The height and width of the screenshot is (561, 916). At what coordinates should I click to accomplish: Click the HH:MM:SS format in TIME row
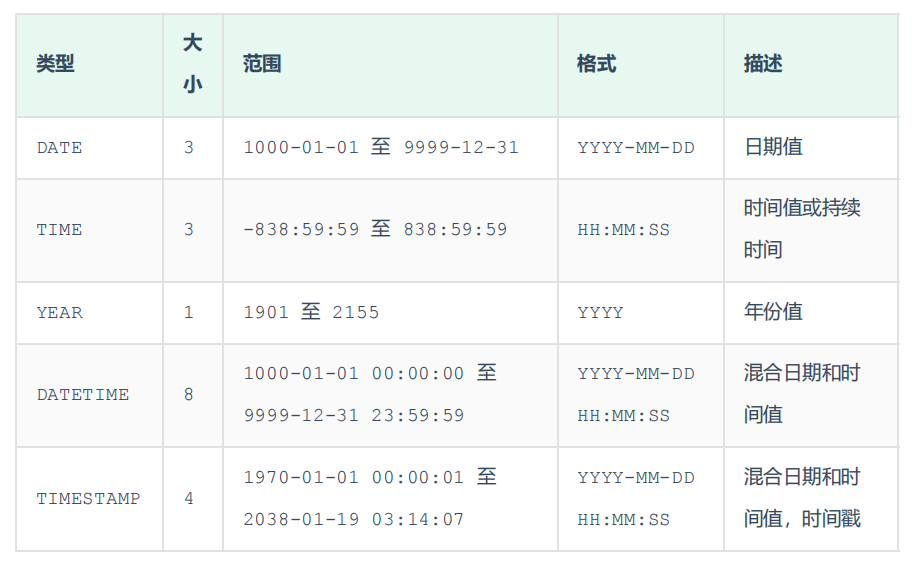[624, 230]
